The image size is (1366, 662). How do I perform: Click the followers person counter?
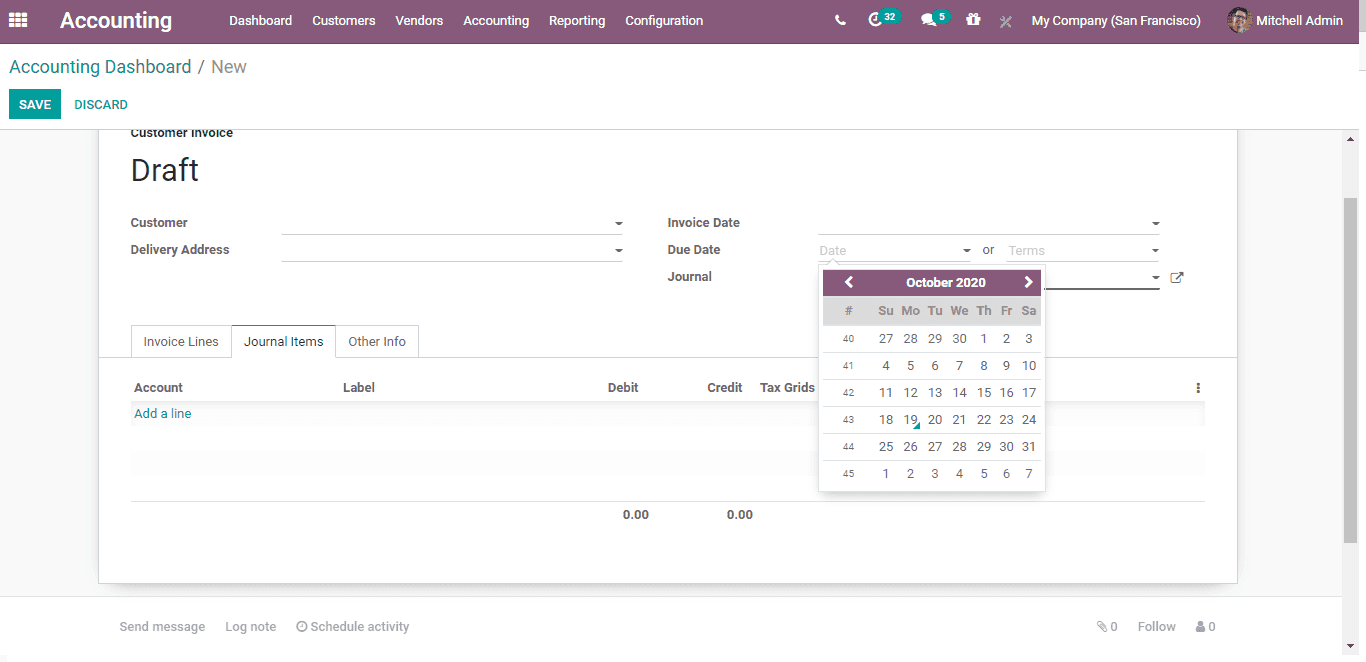point(1205,627)
